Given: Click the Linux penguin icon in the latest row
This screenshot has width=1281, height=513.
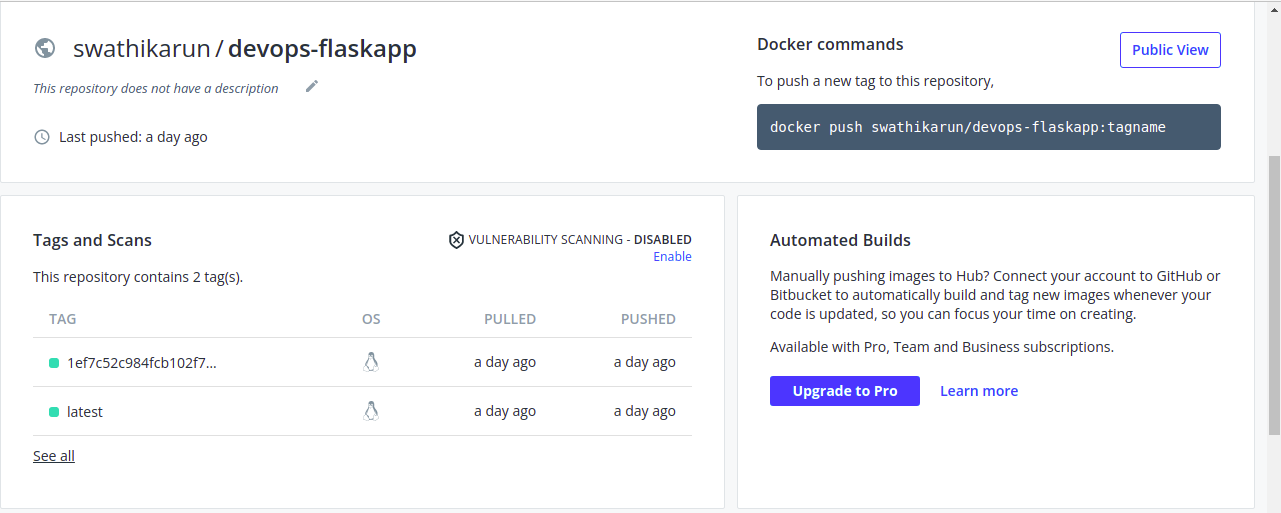Looking at the screenshot, I should (371, 411).
